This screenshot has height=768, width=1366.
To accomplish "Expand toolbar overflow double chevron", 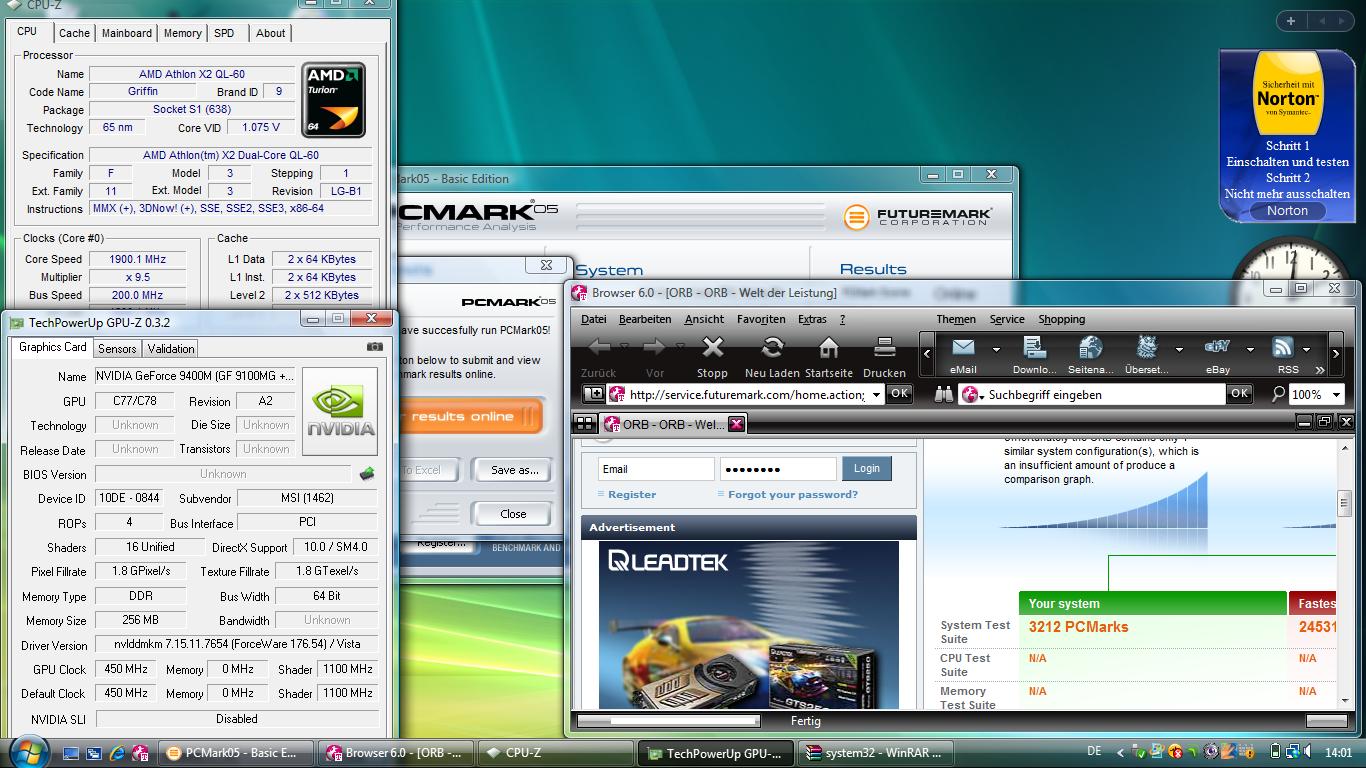I will click(1320, 370).
